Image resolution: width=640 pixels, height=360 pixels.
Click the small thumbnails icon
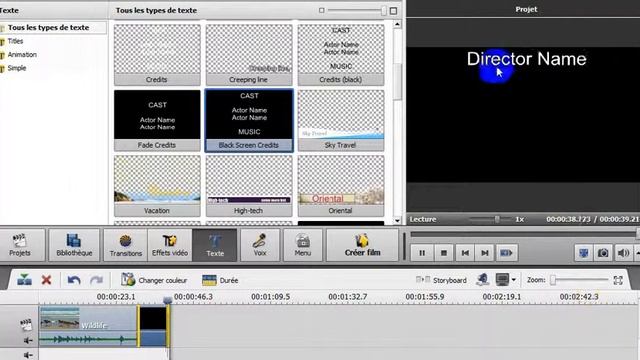click(322, 11)
